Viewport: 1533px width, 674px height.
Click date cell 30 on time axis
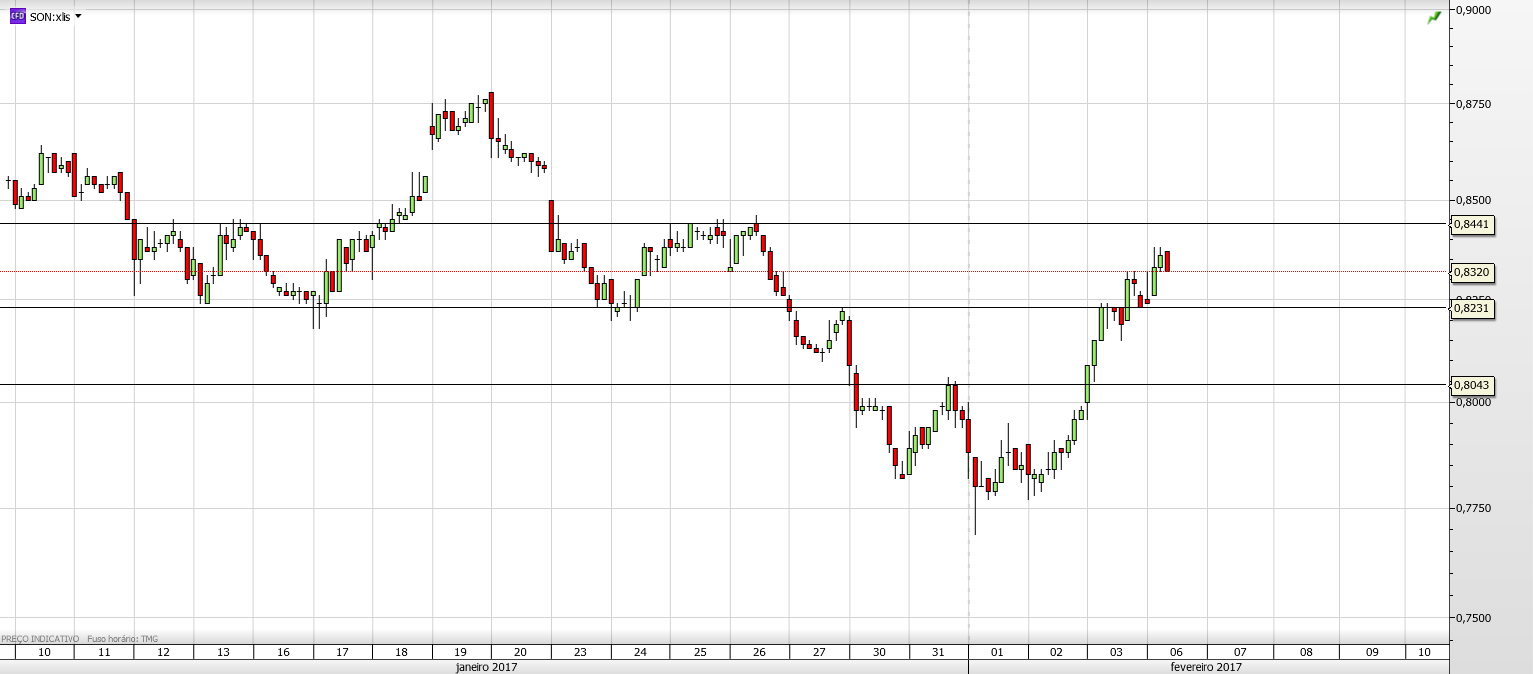click(x=879, y=652)
